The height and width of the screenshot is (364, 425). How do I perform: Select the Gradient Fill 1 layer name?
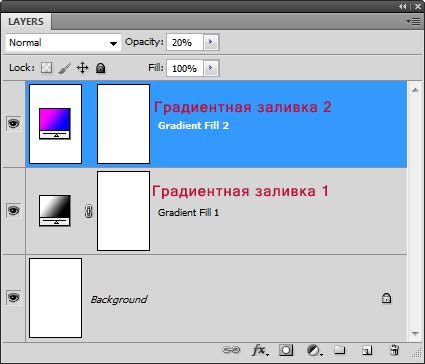point(188,213)
